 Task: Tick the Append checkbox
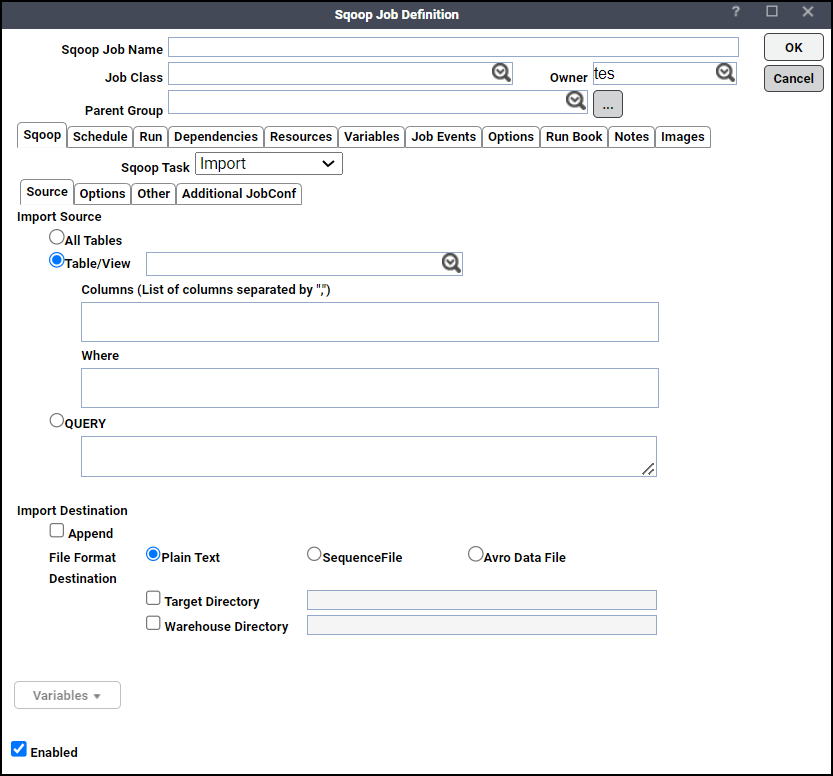(x=57, y=531)
